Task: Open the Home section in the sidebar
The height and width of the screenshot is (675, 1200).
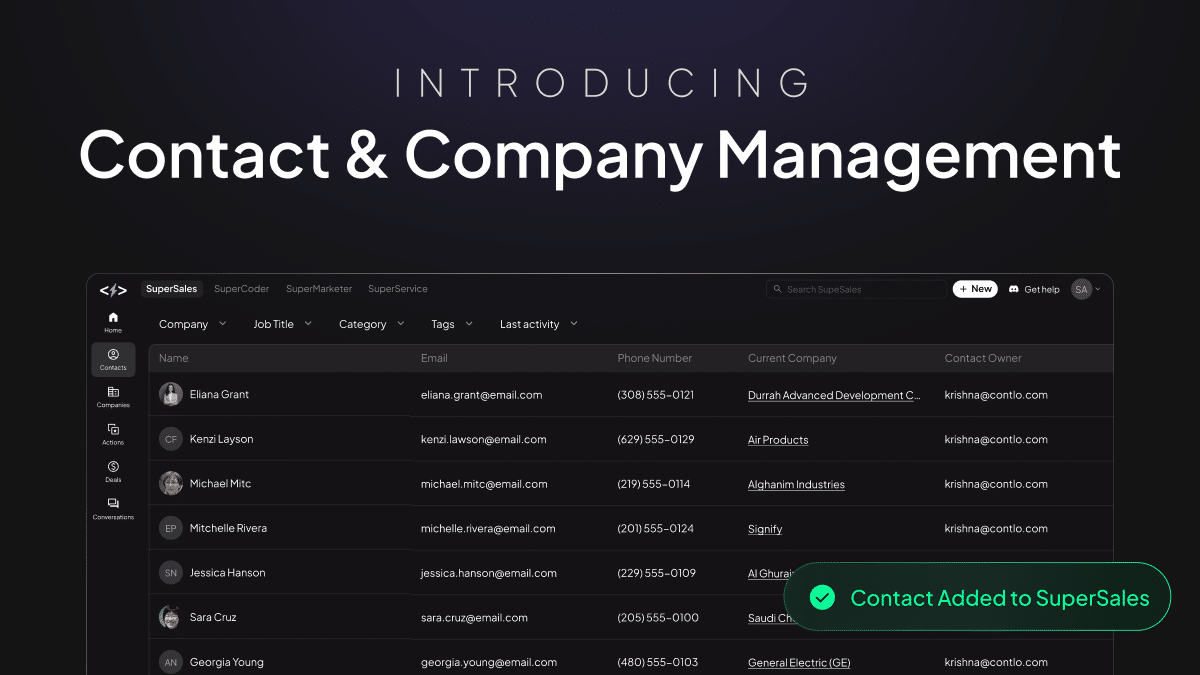Action: [113, 318]
